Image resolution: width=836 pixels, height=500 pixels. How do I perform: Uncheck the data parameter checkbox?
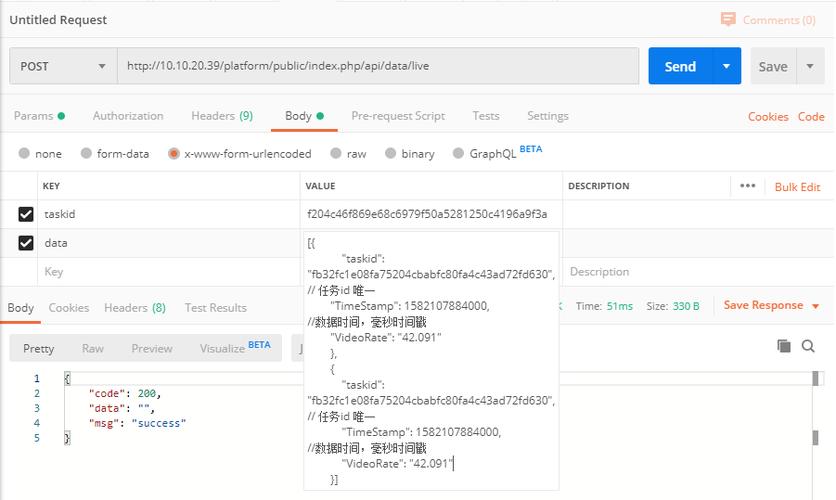26,243
